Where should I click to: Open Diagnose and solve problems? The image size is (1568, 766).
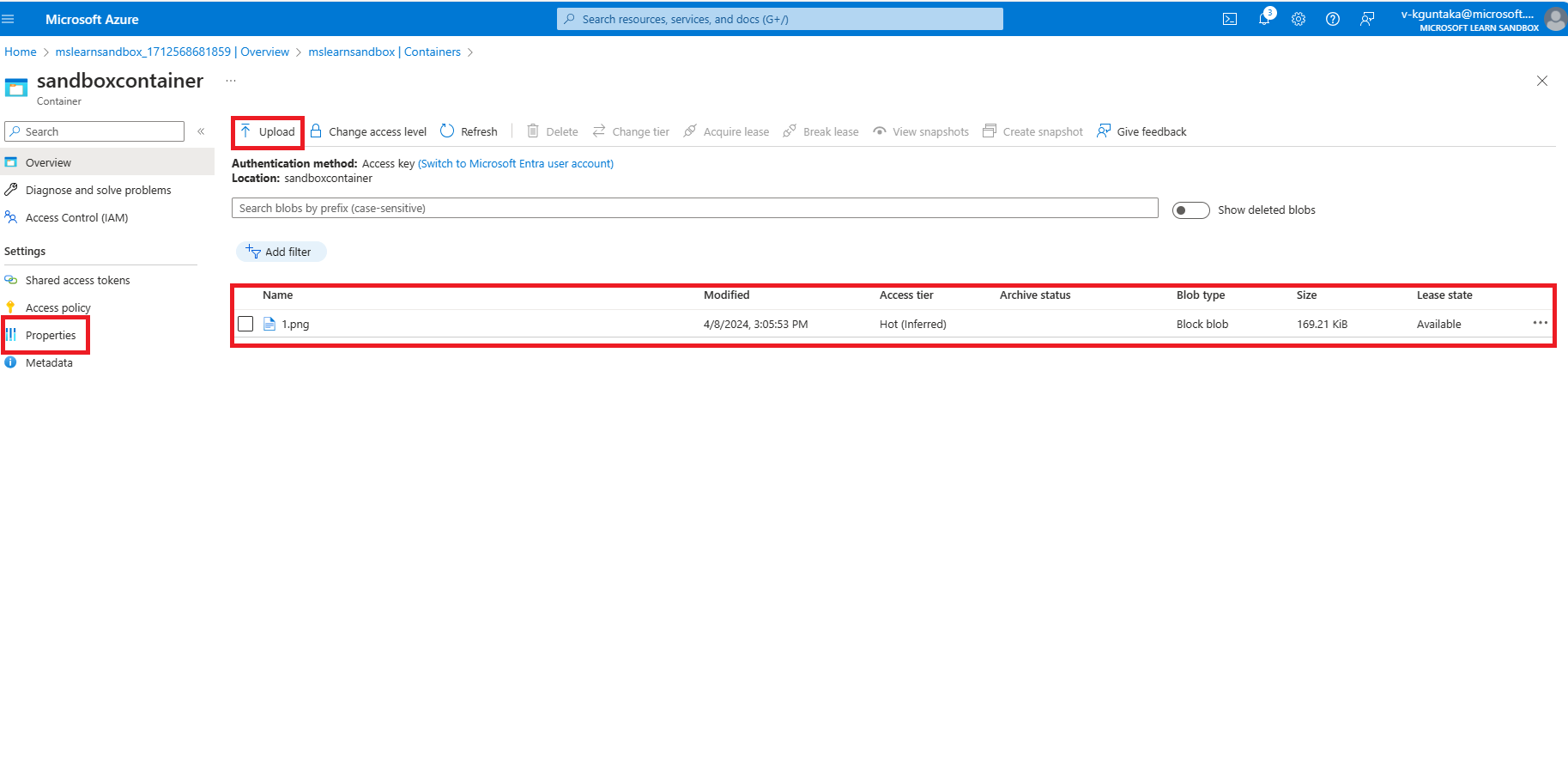[98, 190]
